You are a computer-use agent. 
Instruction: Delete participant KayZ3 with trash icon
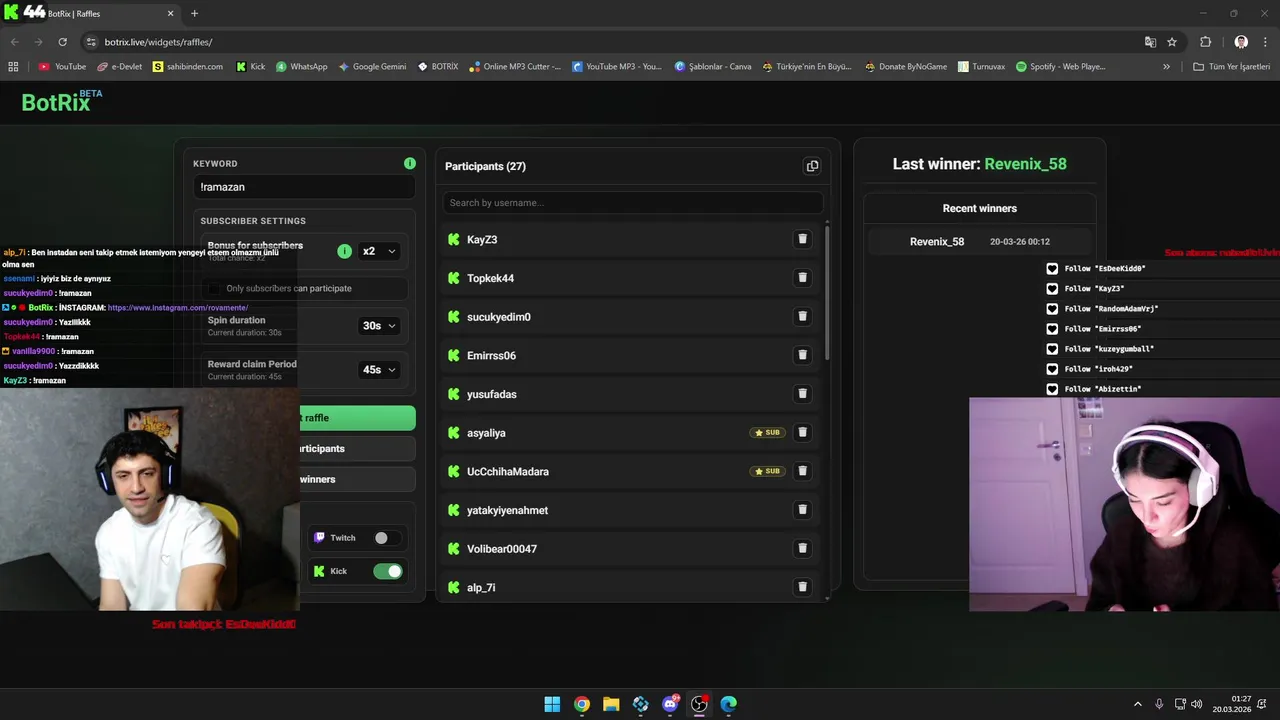pos(802,239)
